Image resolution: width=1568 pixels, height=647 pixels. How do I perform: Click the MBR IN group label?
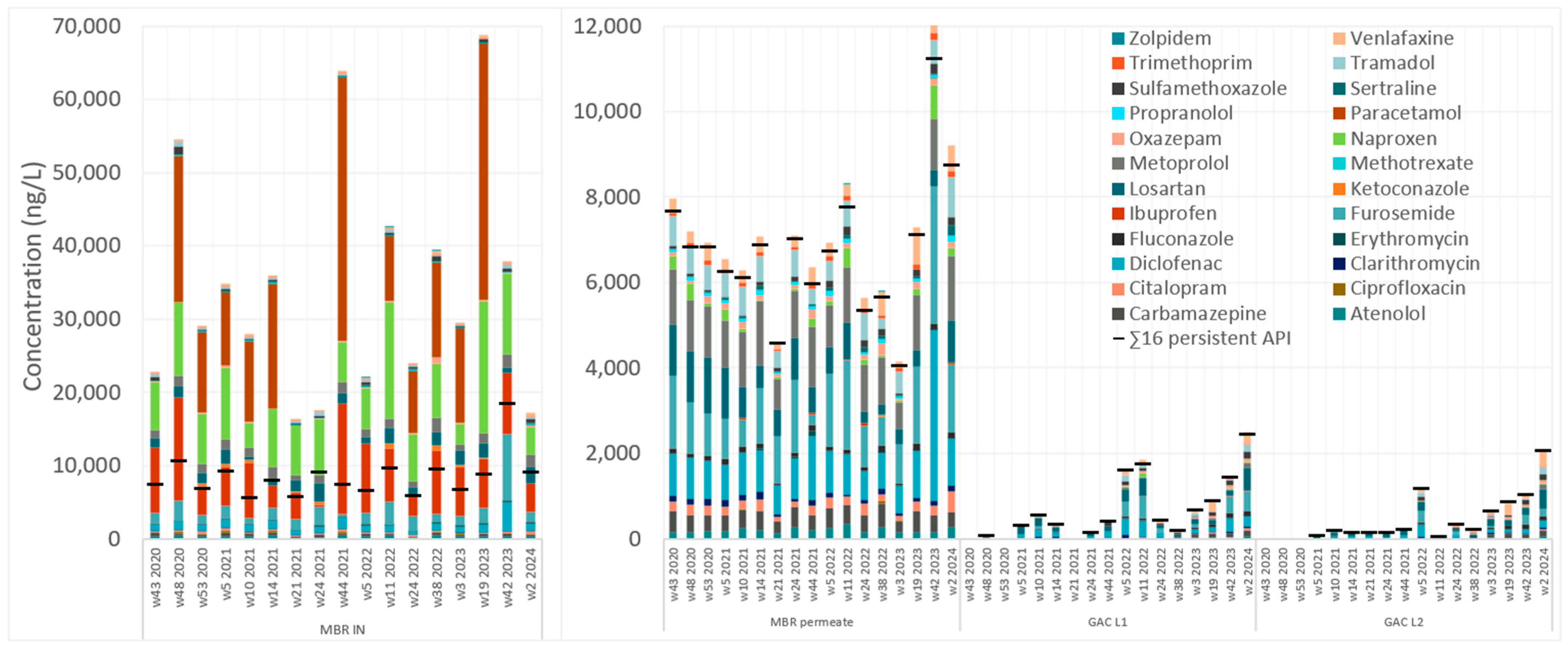343,630
